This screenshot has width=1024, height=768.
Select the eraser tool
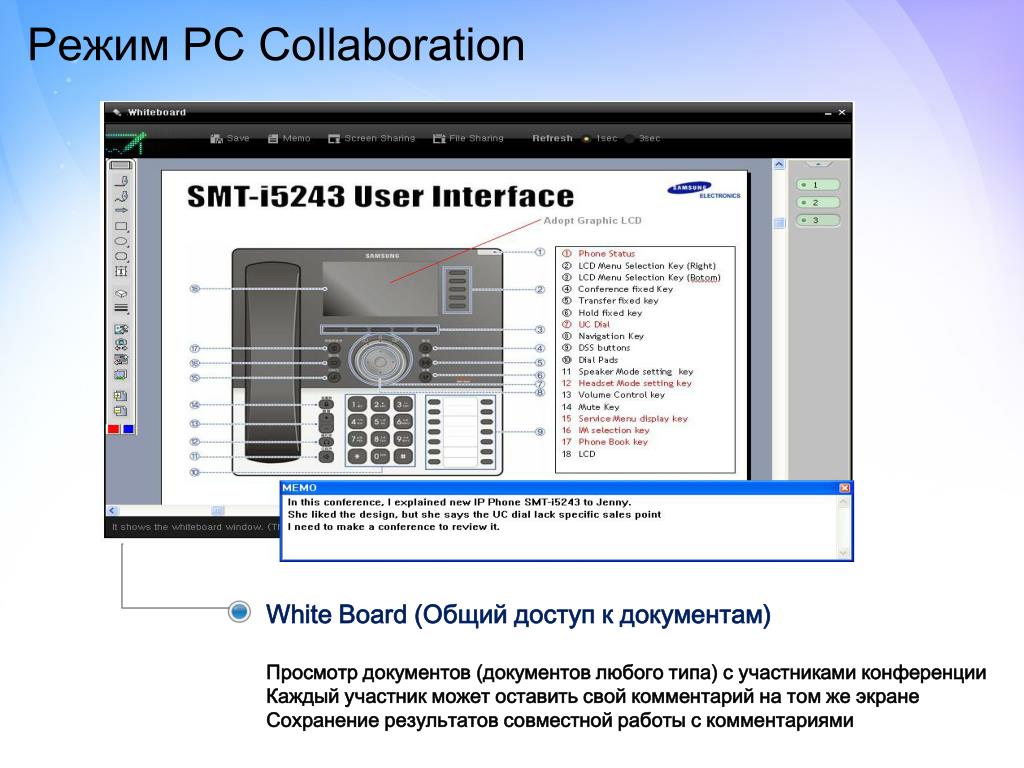coord(121,293)
